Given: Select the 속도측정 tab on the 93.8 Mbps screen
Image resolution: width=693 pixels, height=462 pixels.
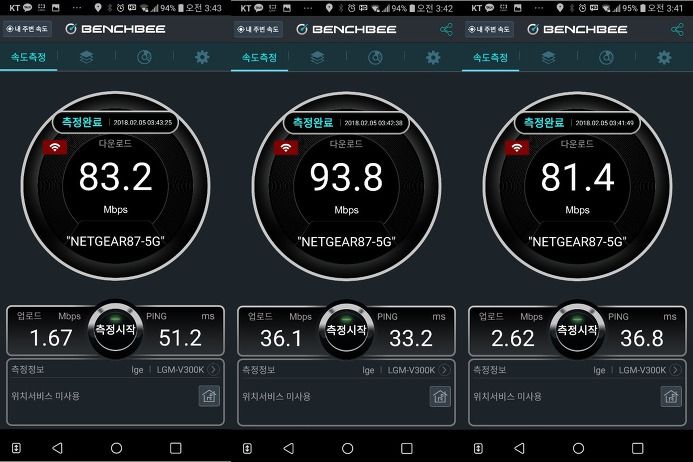Looking at the screenshot, I should coord(259,57).
